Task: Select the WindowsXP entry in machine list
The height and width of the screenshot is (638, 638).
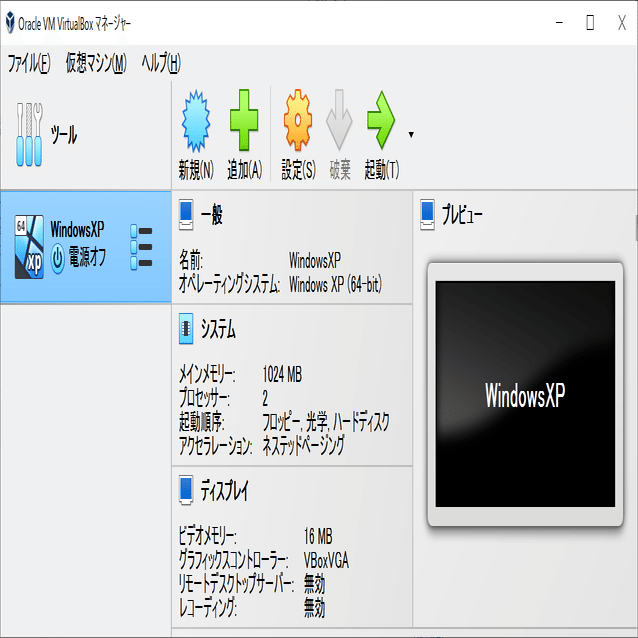Action: click(85, 247)
